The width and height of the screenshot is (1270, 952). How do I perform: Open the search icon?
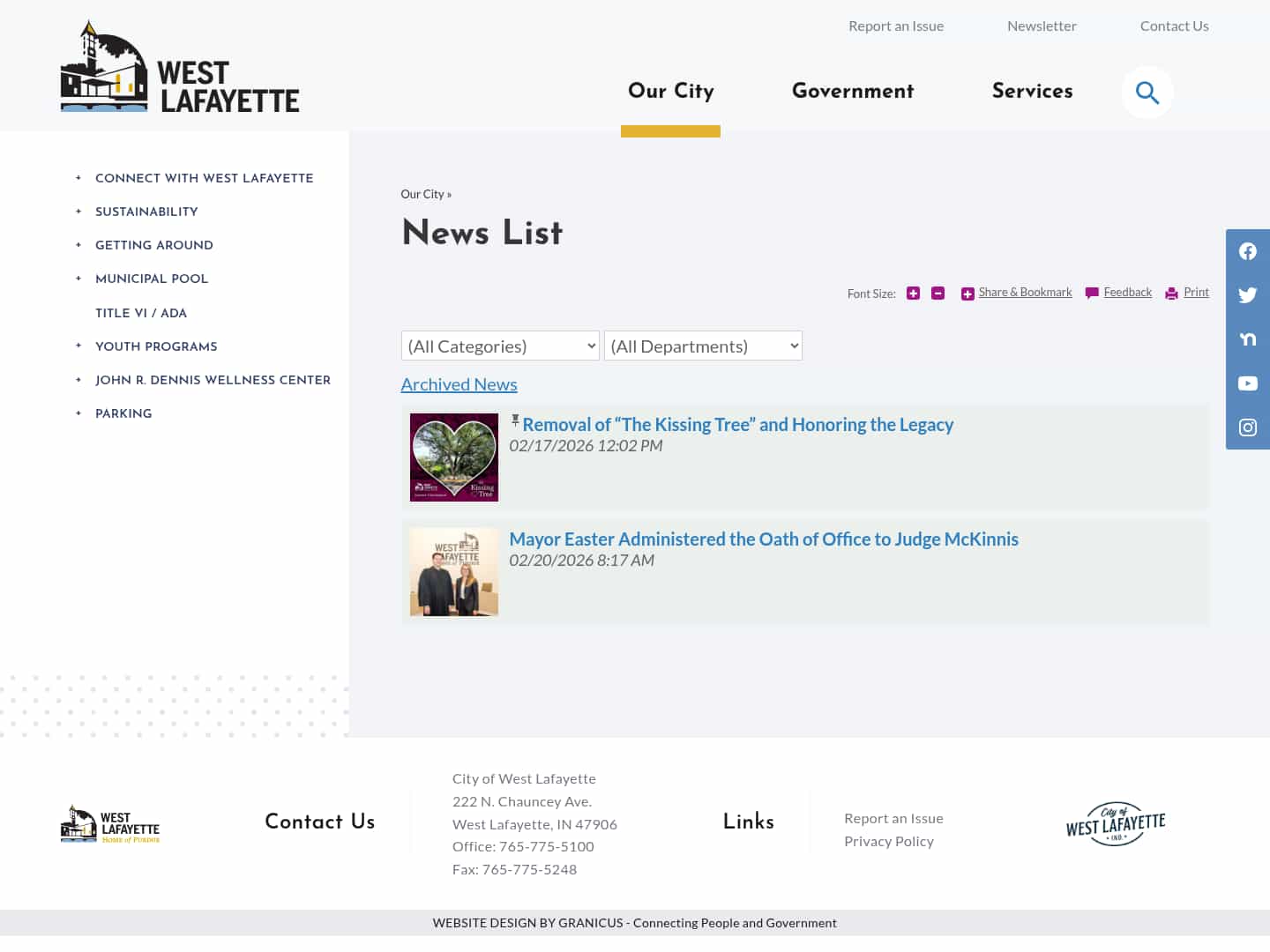point(1147,92)
